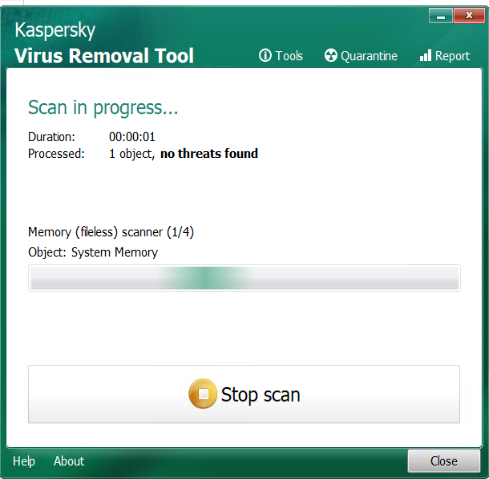Minimize the Kaspersky window
This screenshot has width=489, height=479.
coord(441,16)
